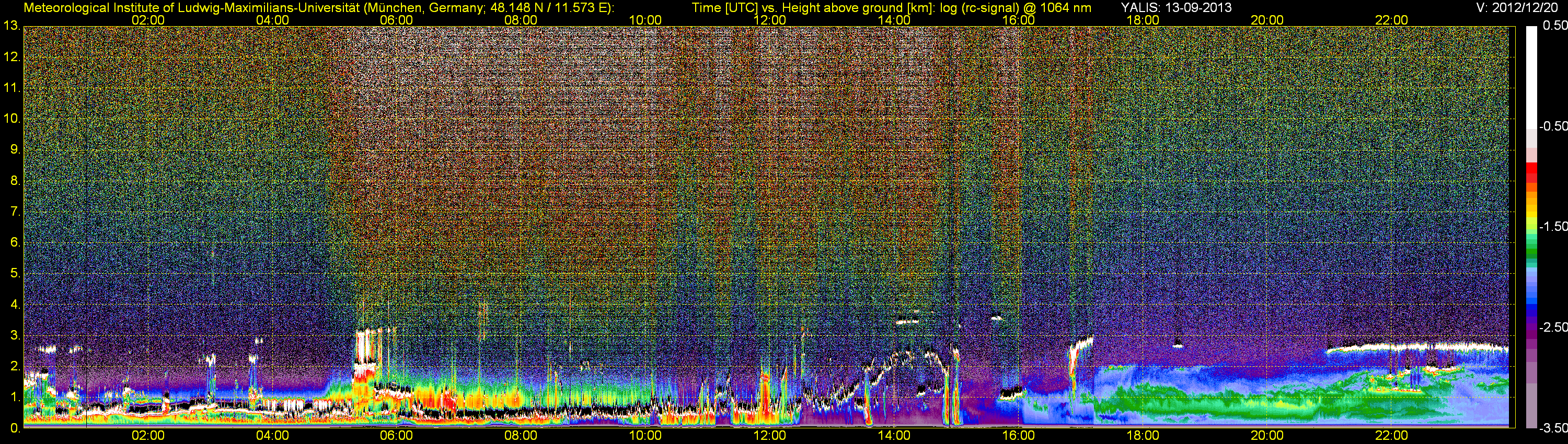Select the 14:00 label on the top time axis
1568x444 pixels.
click(894, 20)
